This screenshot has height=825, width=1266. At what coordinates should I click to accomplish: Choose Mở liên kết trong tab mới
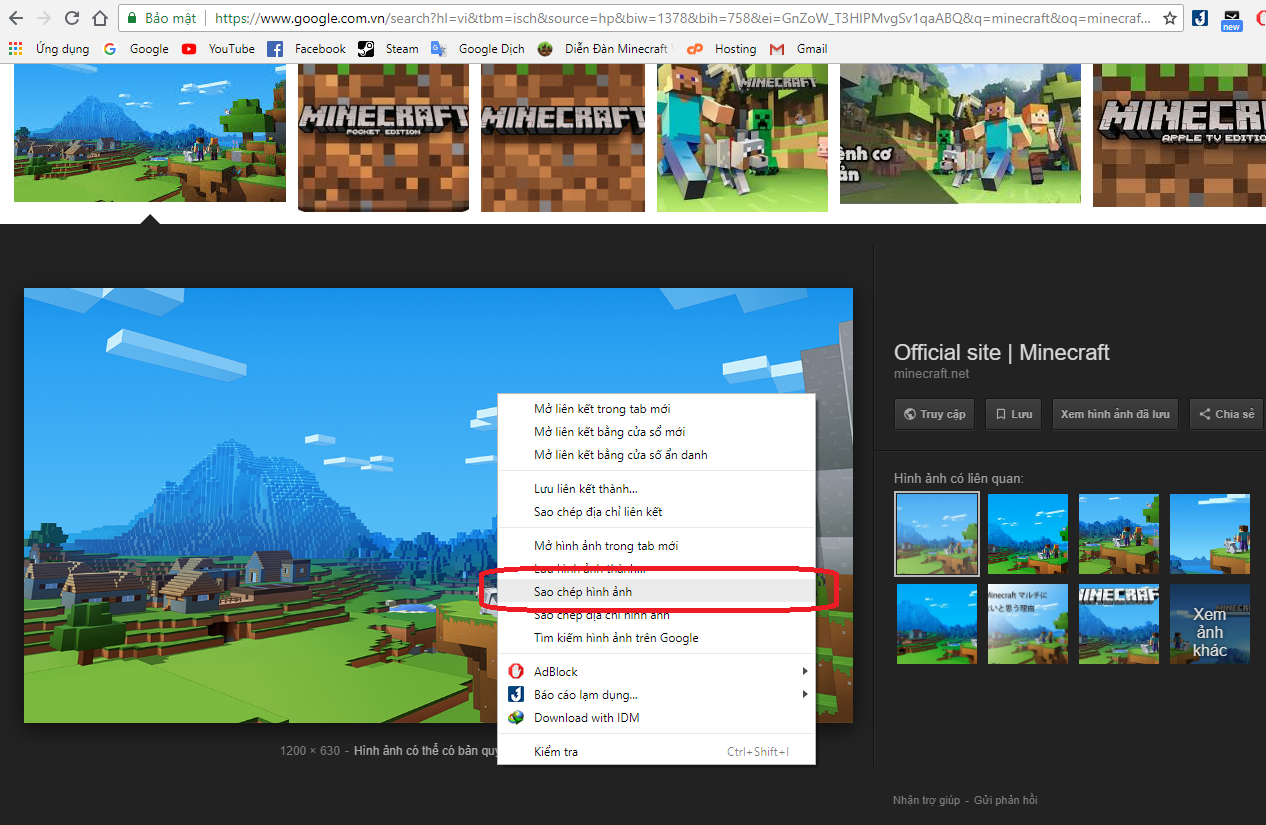[x=656, y=409]
